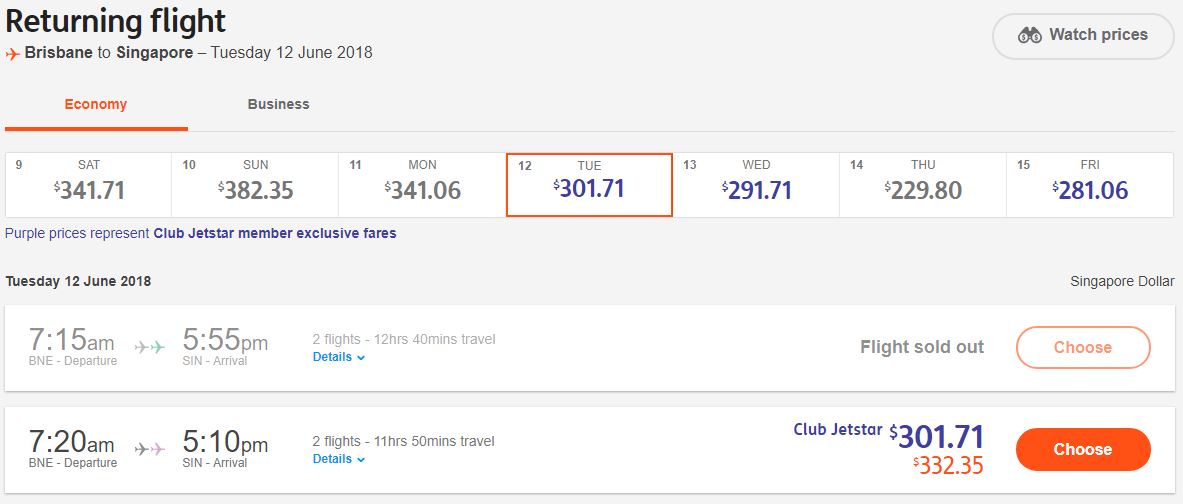Select Friday 15 fare at $281.06
Screen dimensions: 1183x504
point(1090,185)
